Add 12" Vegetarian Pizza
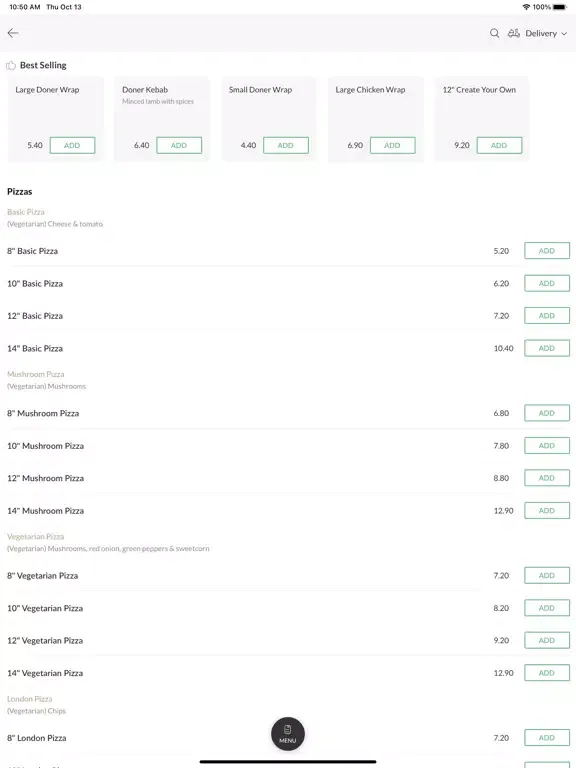The image size is (576, 768). pos(547,640)
